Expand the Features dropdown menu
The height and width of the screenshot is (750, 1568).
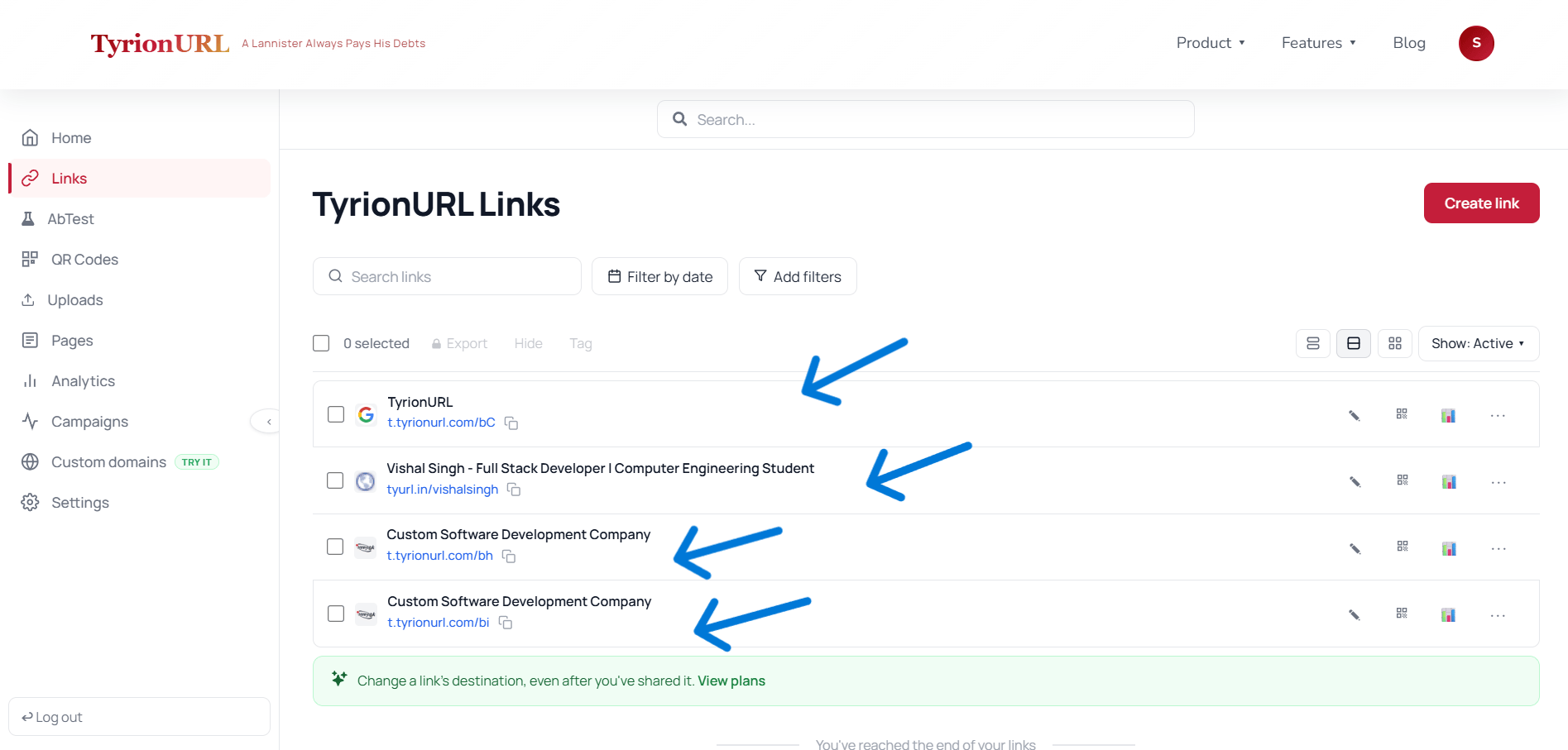pos(1319,43)
